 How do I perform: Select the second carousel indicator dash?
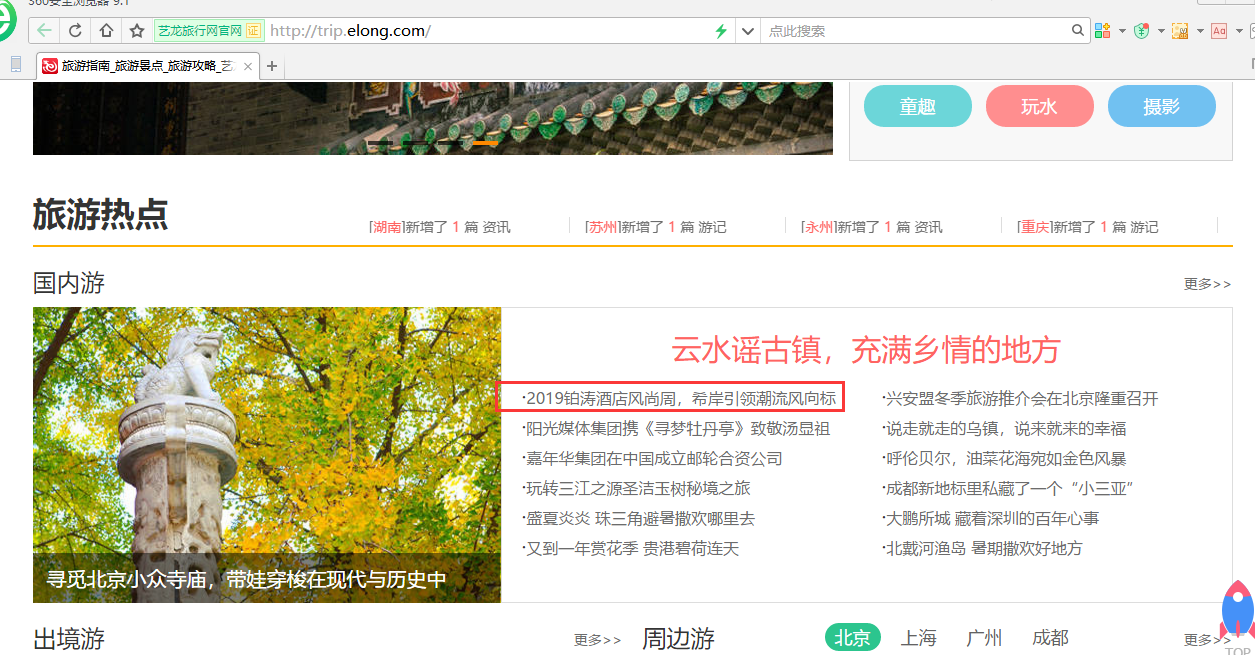tap(415, 143)
